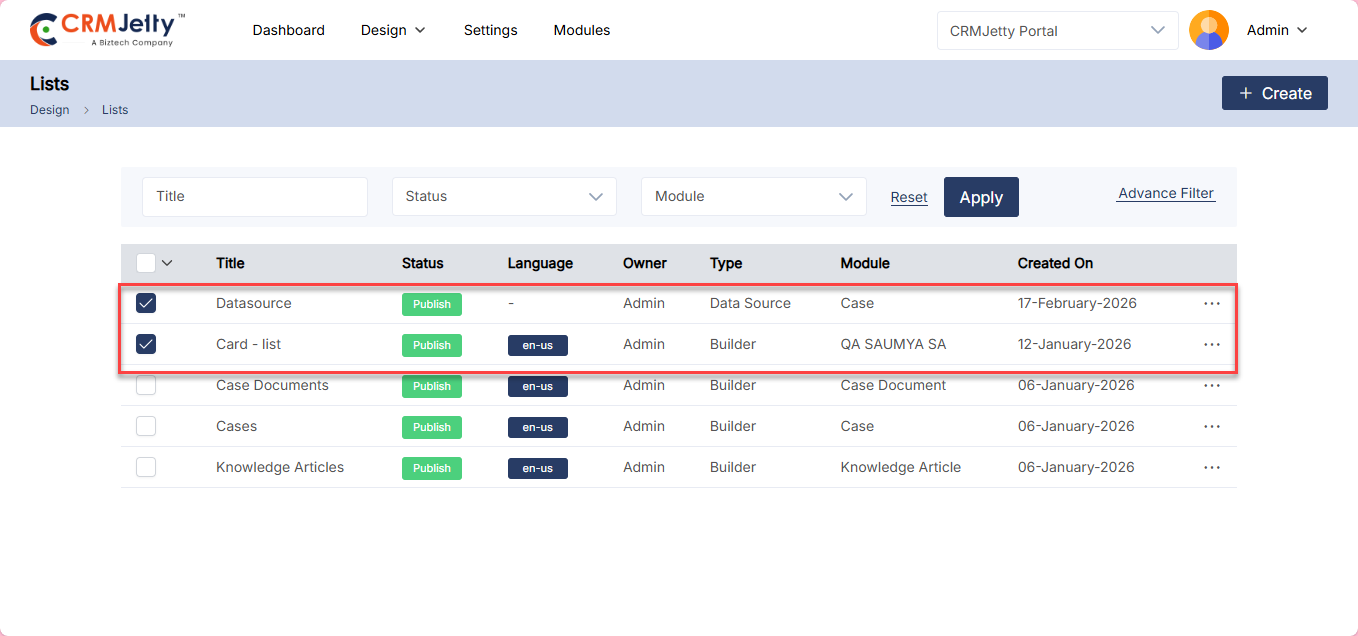Image resolution: width=1358 pixels, height=636 pixels.
Task: Click the Title search input field
Action: 255,197
